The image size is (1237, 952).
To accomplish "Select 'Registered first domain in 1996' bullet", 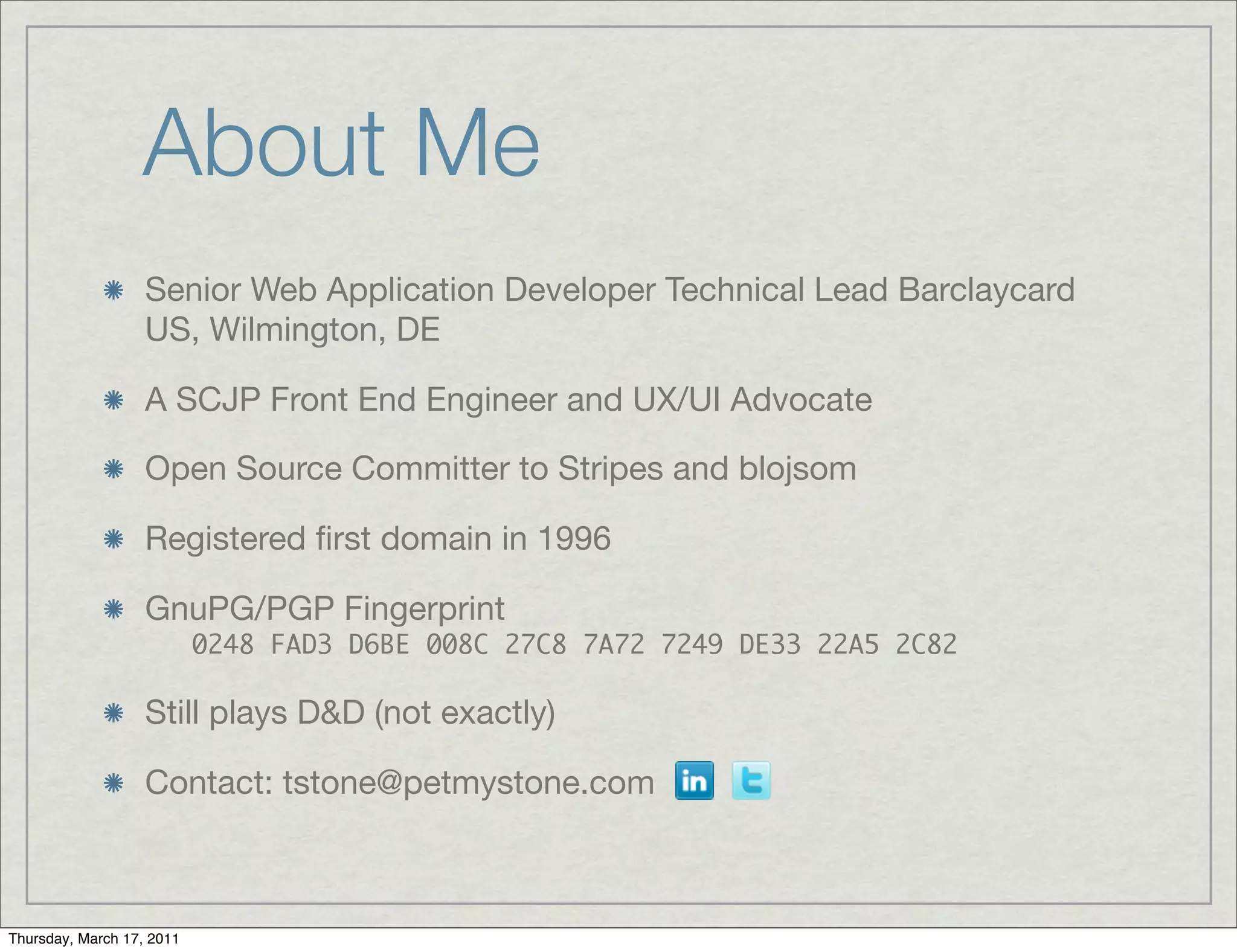I will pos(378,538).
